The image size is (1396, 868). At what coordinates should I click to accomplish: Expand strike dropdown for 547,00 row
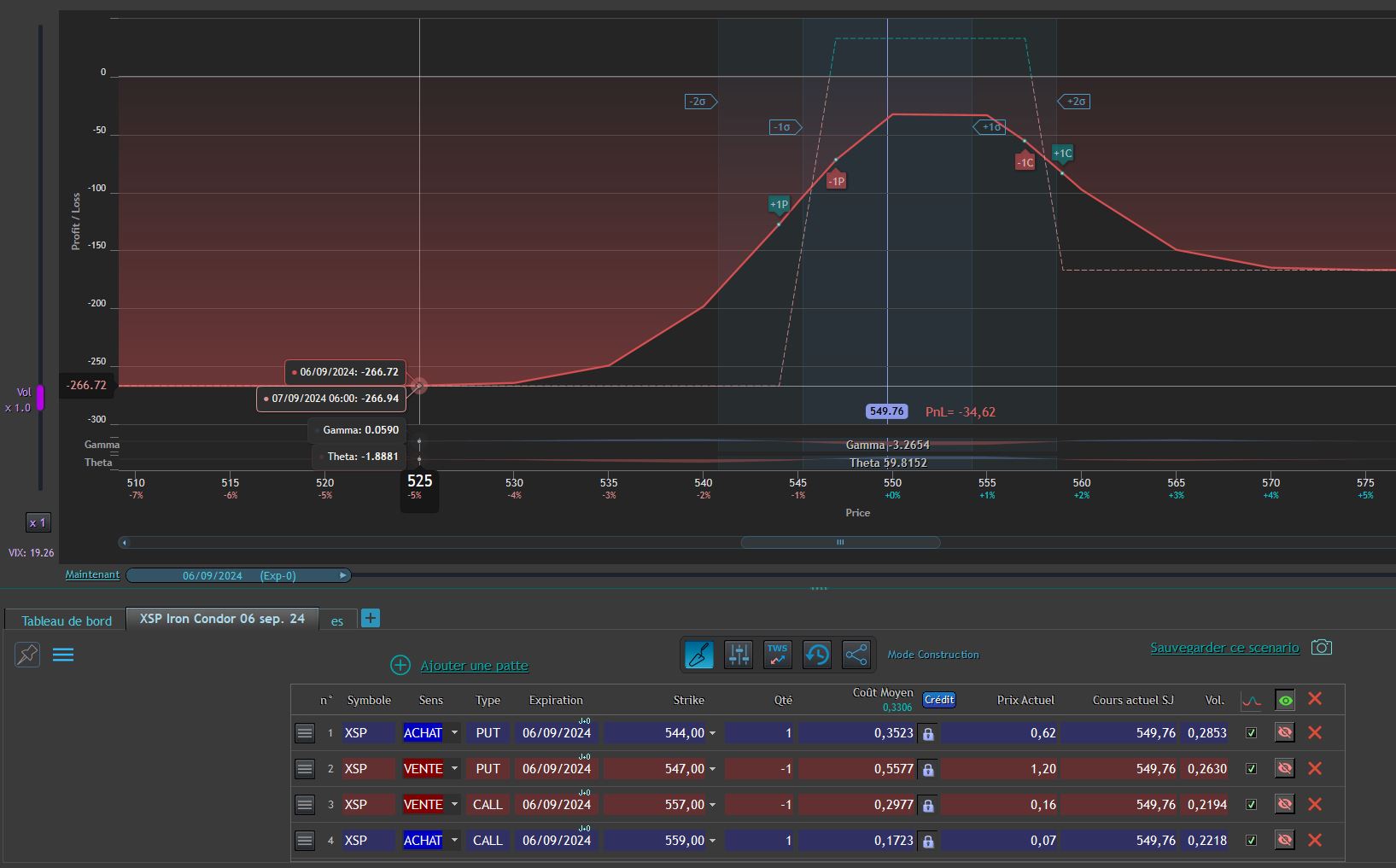pos(712,769)
